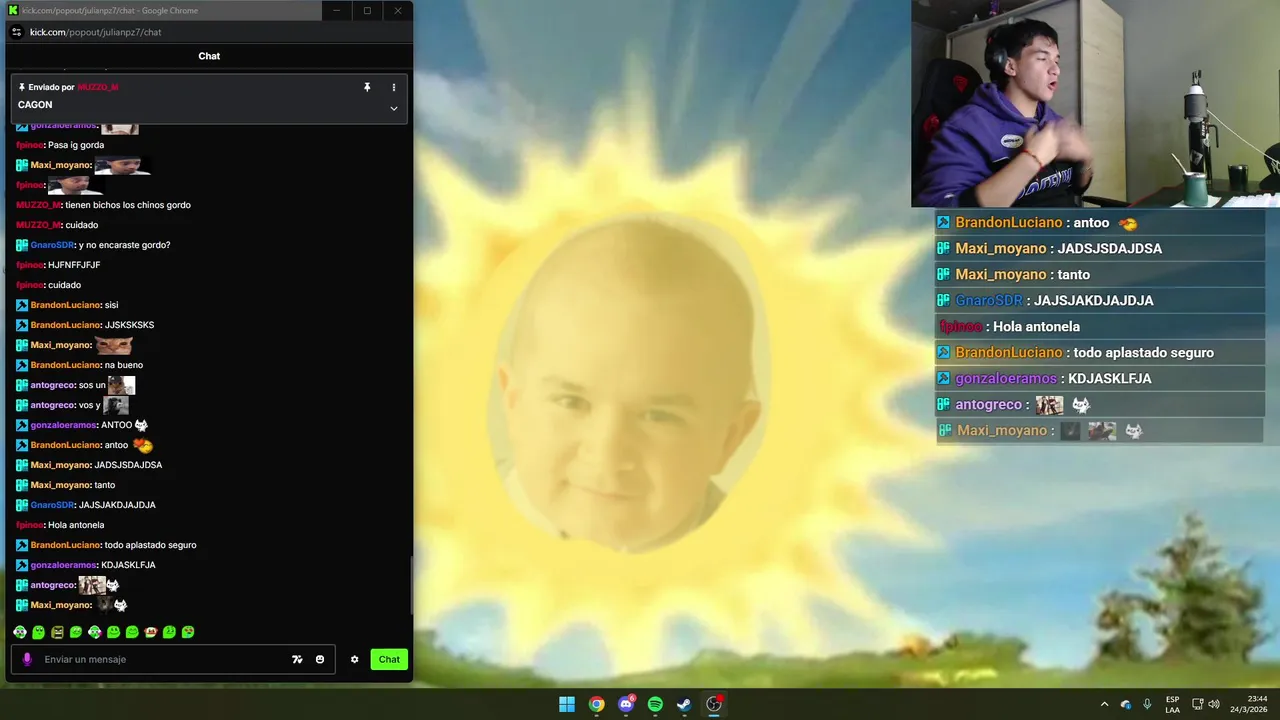Pick the olive angry quick emote
The width and height of the screenshot is (1280, 720).
click(57, 632)
